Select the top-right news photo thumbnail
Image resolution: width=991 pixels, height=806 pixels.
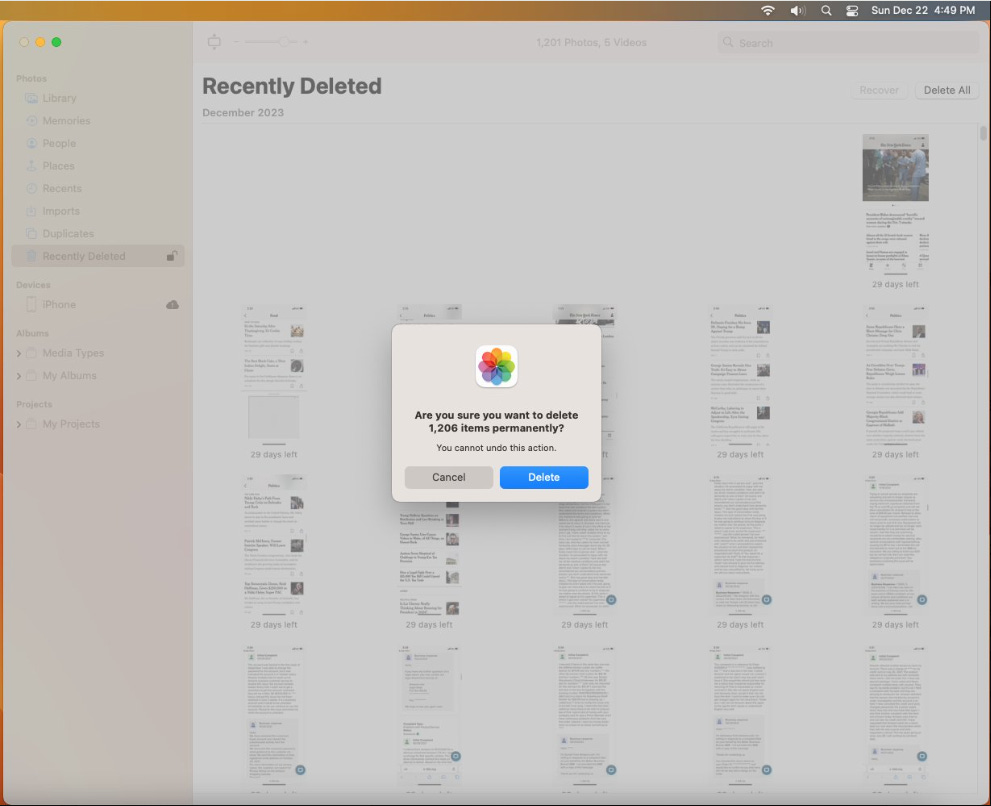(x=896, y=204)
